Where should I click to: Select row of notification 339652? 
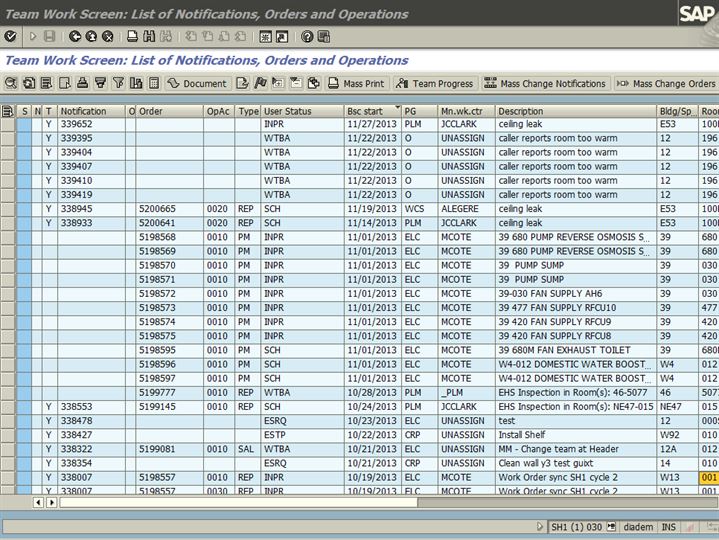tap(8, 124)
